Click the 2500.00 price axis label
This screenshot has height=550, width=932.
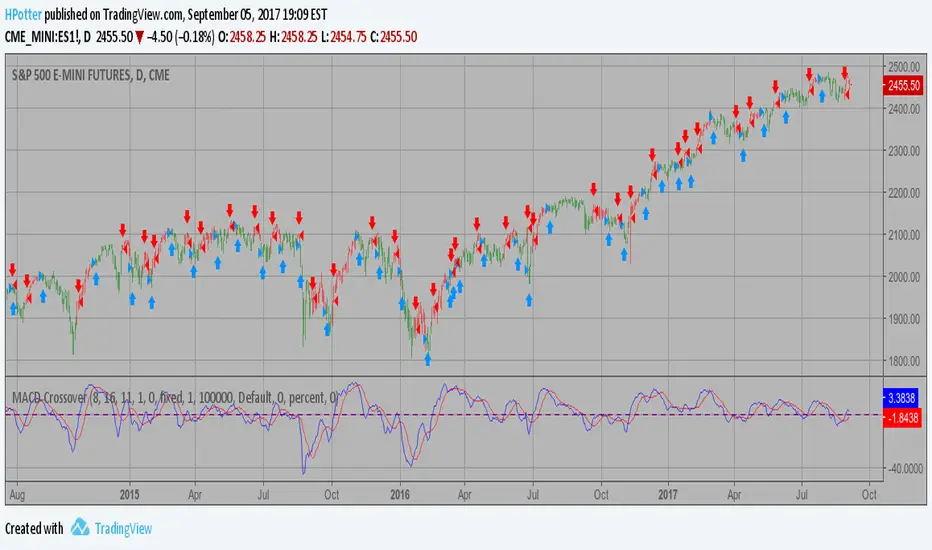(x=904, y=66)
